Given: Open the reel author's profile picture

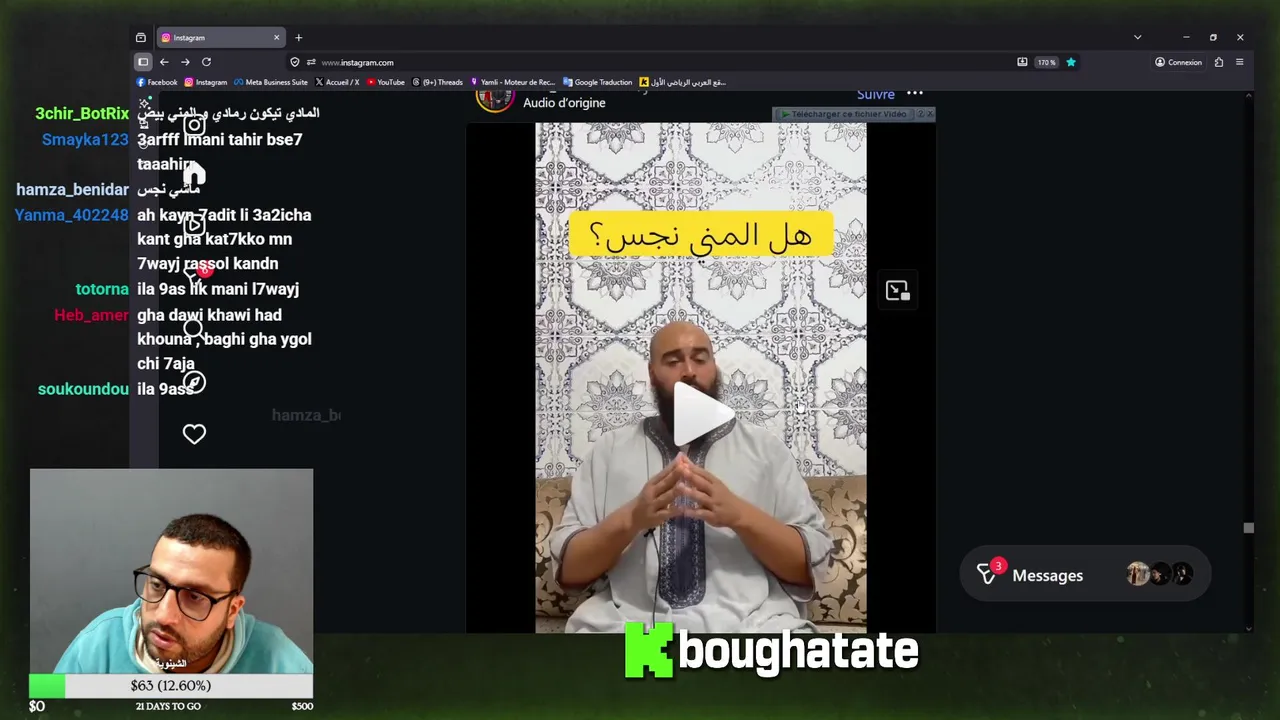Looking at the screenshot, I should [x=495, y=99].
